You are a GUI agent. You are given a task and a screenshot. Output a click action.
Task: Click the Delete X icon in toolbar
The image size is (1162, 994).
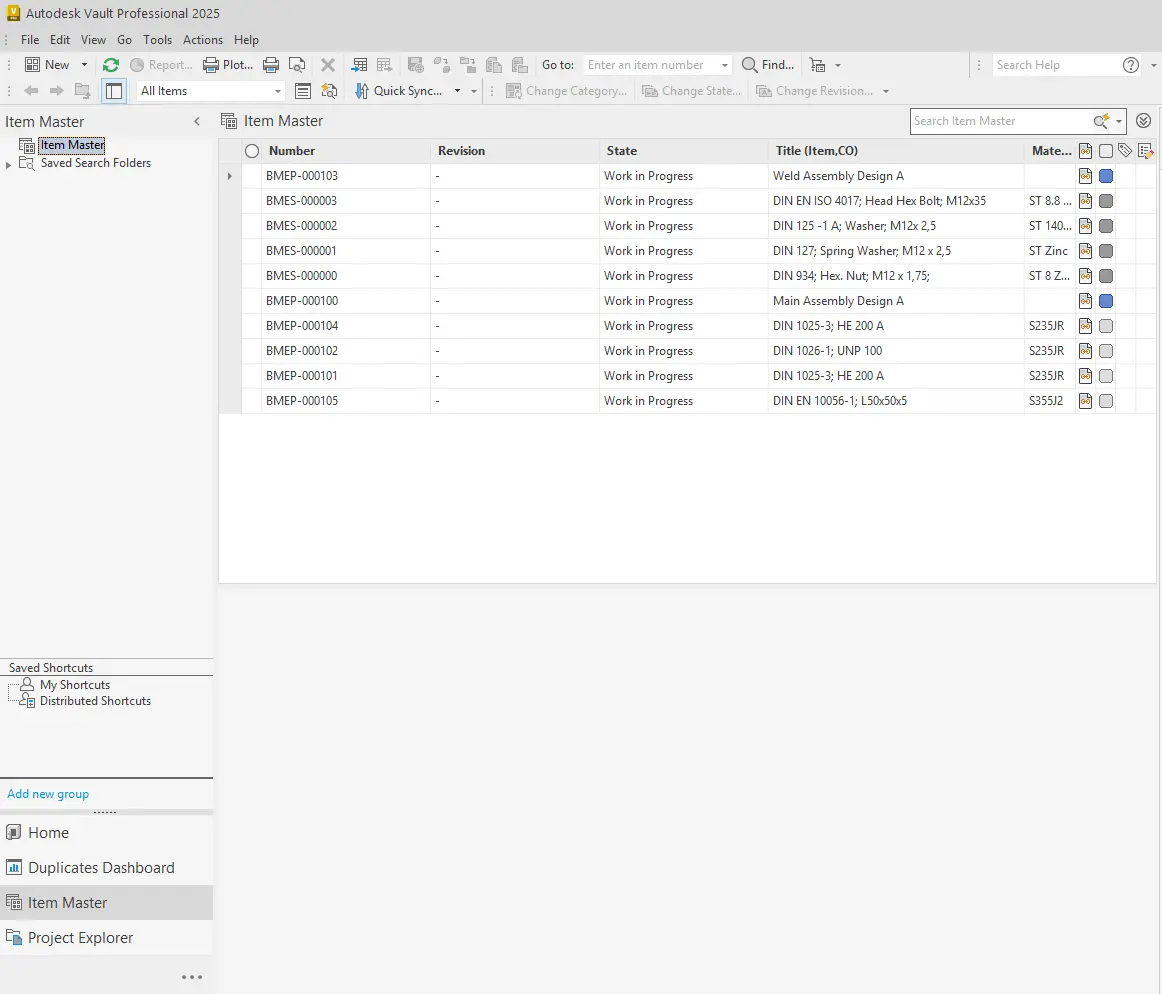(328, 65)
